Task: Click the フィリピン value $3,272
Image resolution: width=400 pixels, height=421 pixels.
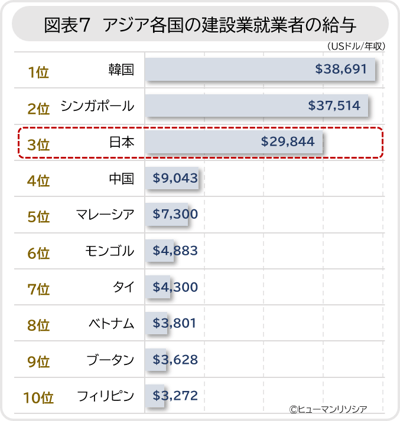Action: click(175, 396)
